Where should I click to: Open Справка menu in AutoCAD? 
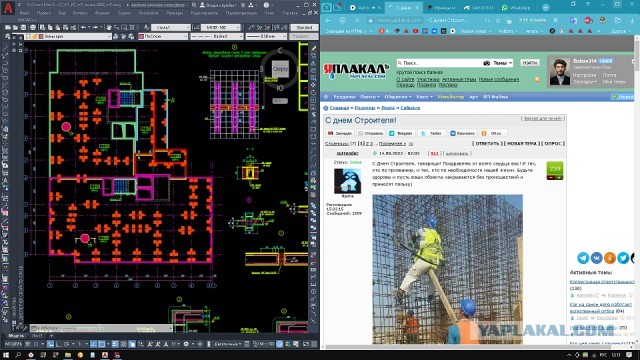(290, 13)
